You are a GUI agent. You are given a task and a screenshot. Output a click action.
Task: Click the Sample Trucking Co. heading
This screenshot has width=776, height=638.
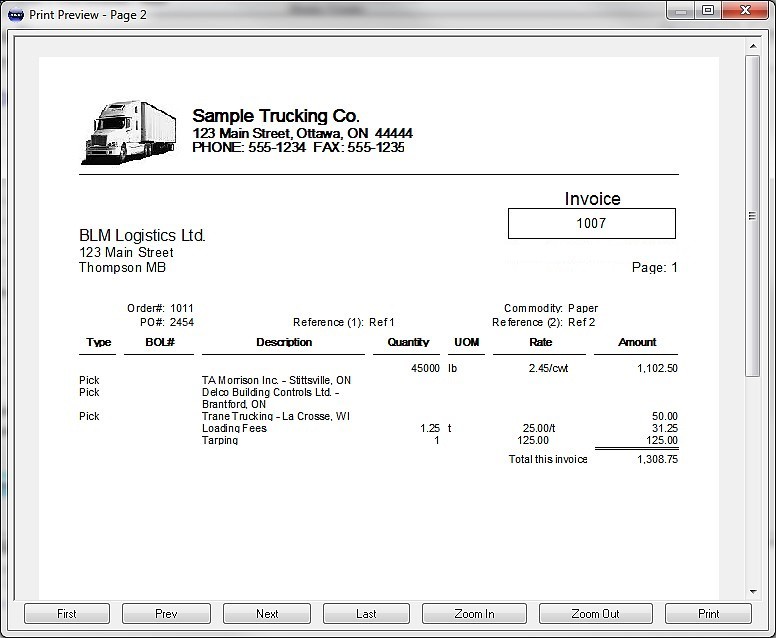point(276,116)
